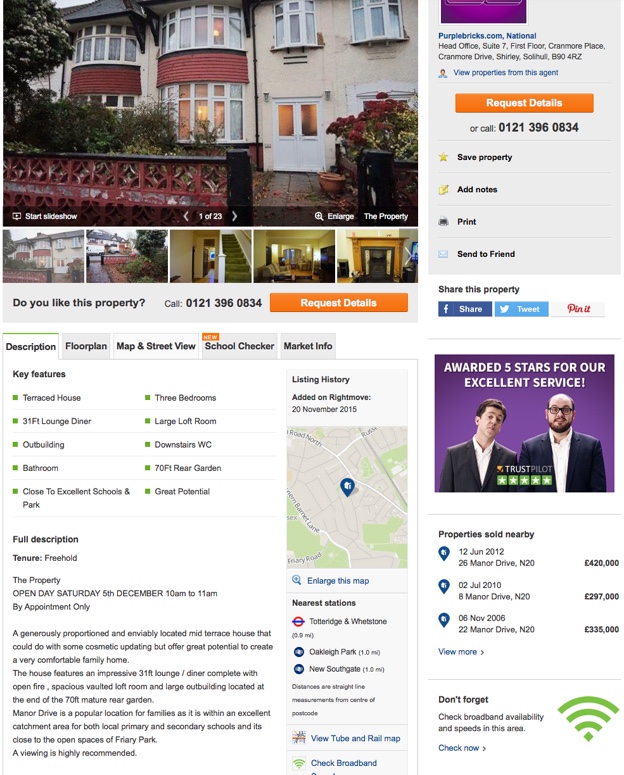Click the property pin on the map

point(347,487)
